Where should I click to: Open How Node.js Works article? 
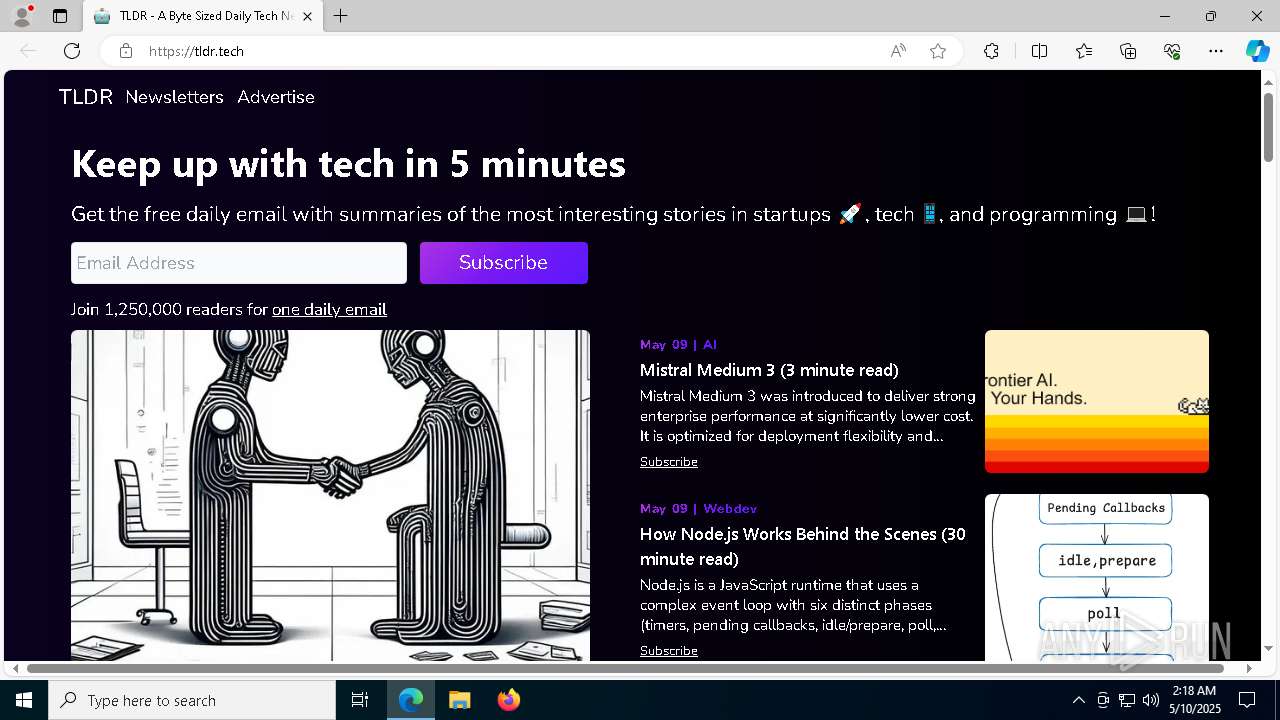pos(803,546)
